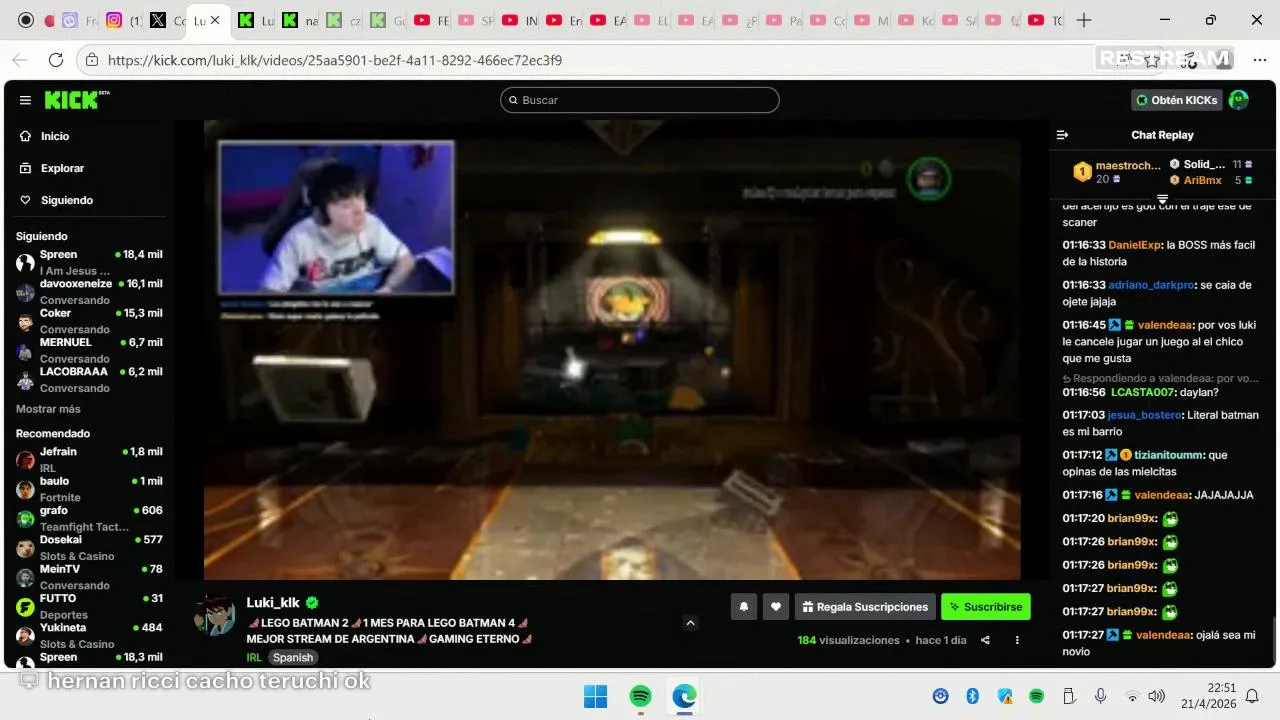Click valendeaa username at 01:16:45

tap(1164, 325)
